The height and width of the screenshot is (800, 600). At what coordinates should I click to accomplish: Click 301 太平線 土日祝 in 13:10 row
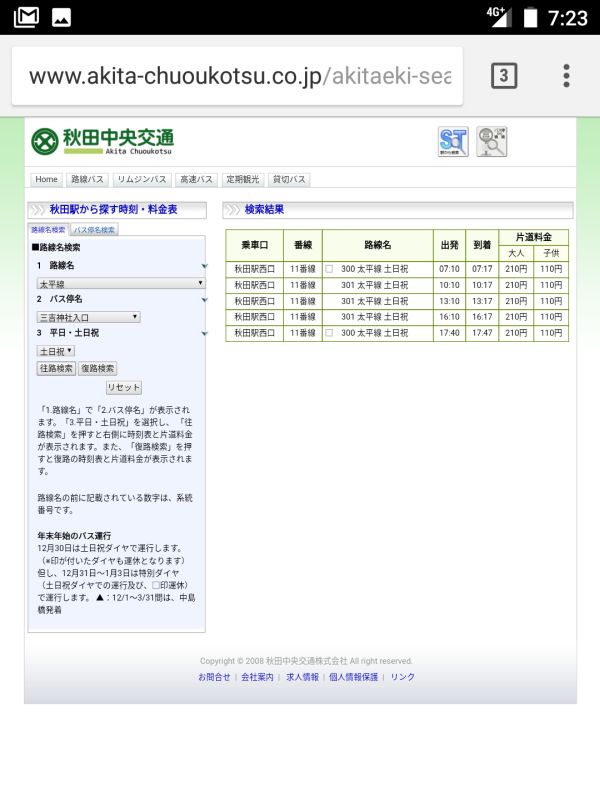374,301
